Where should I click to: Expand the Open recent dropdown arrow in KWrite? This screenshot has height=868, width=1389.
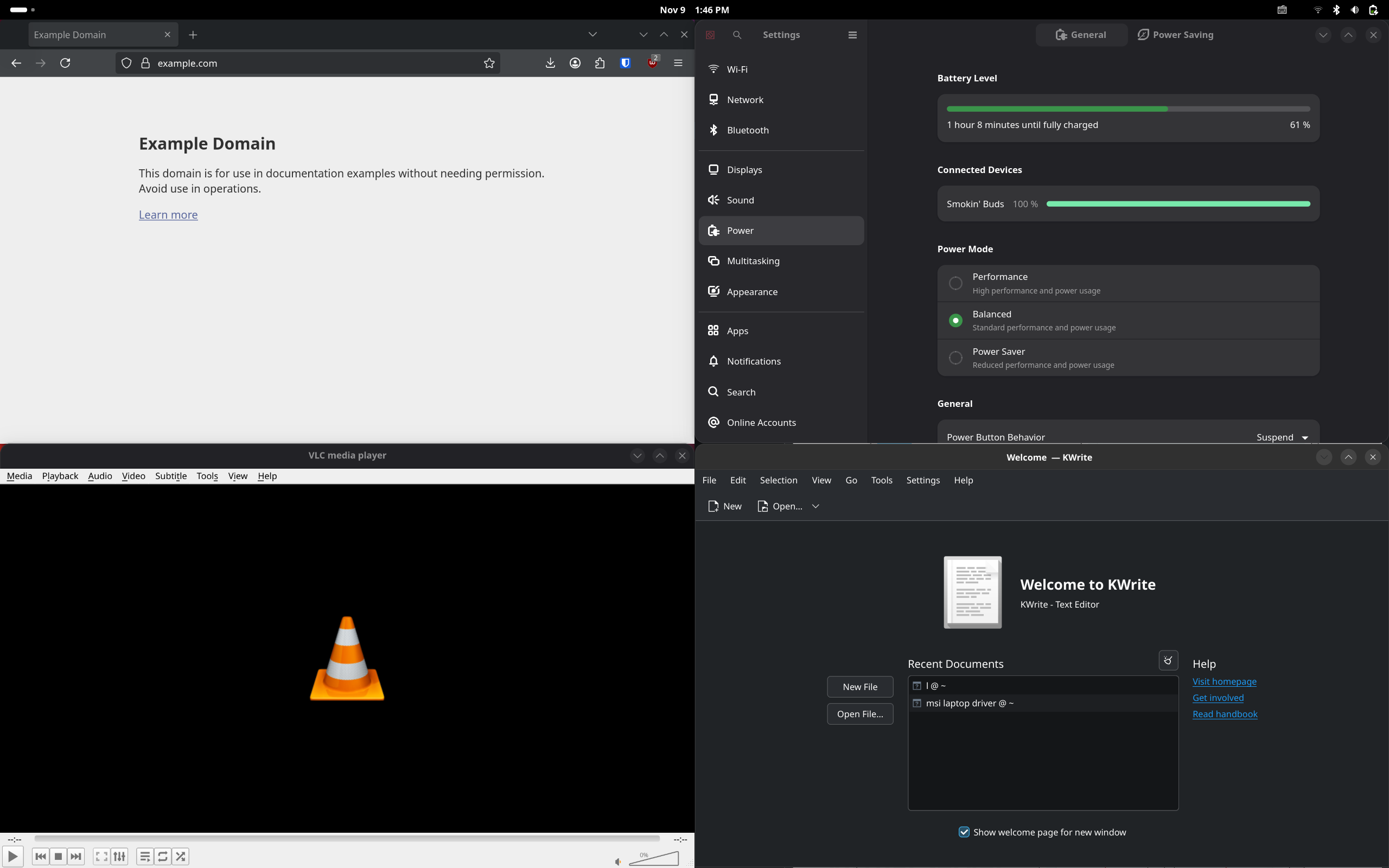pos(815,506)
